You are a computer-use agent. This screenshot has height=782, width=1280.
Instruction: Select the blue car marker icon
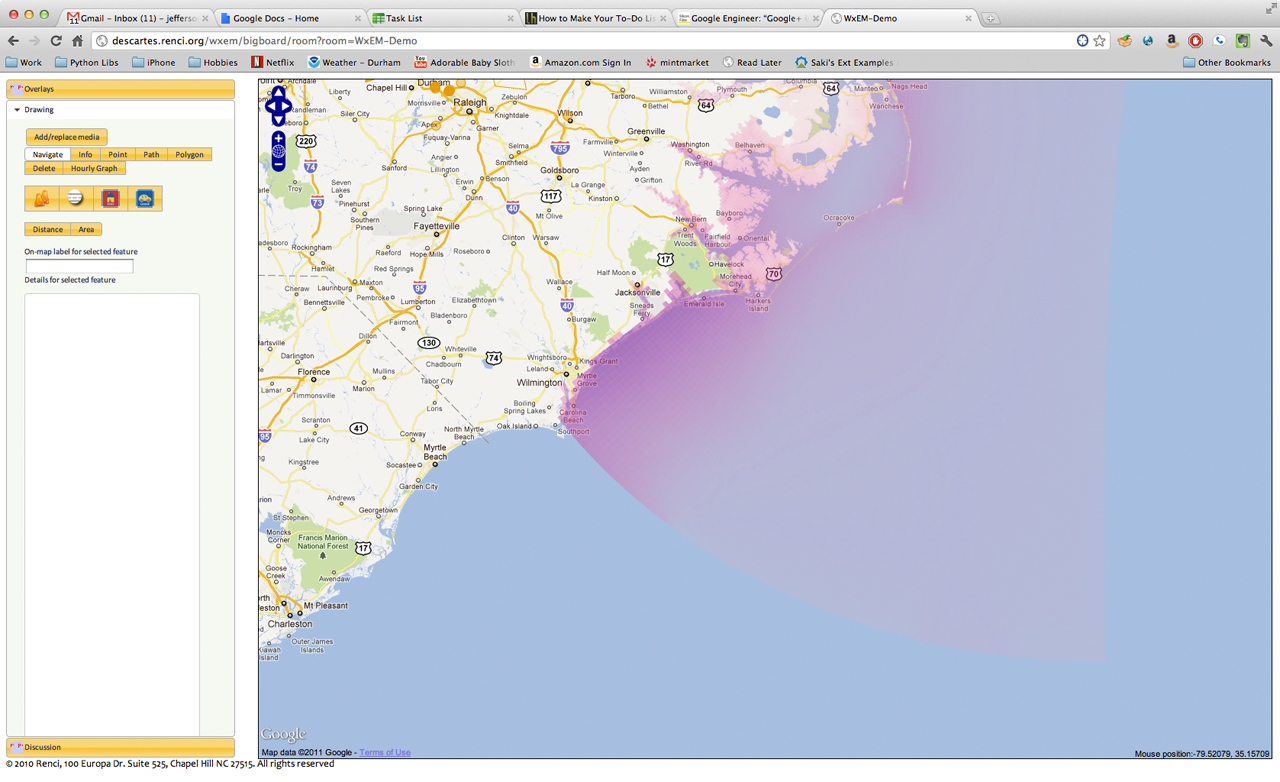[x=145, y=199]
